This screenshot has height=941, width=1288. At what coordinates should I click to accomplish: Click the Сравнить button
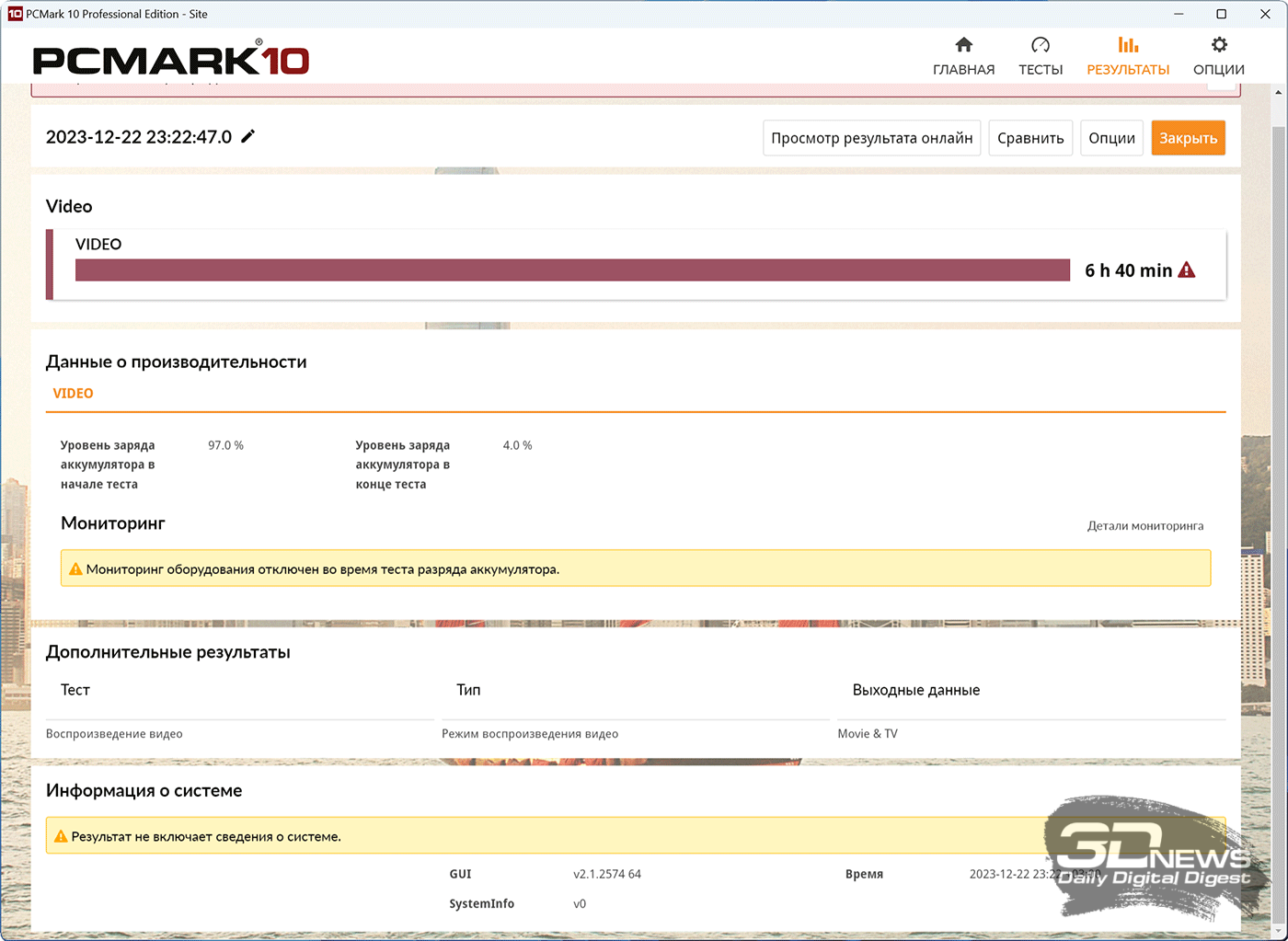[1030, 138]
